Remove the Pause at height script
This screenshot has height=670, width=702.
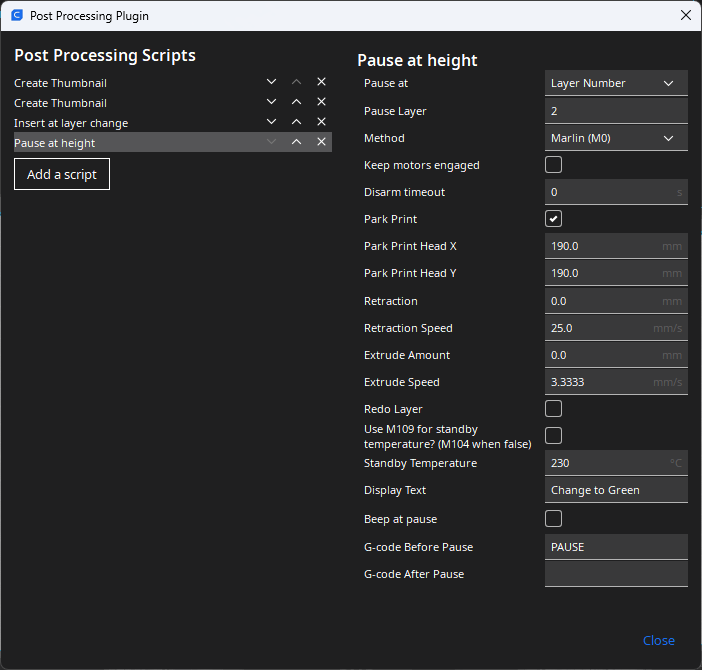tap(321, 142)
